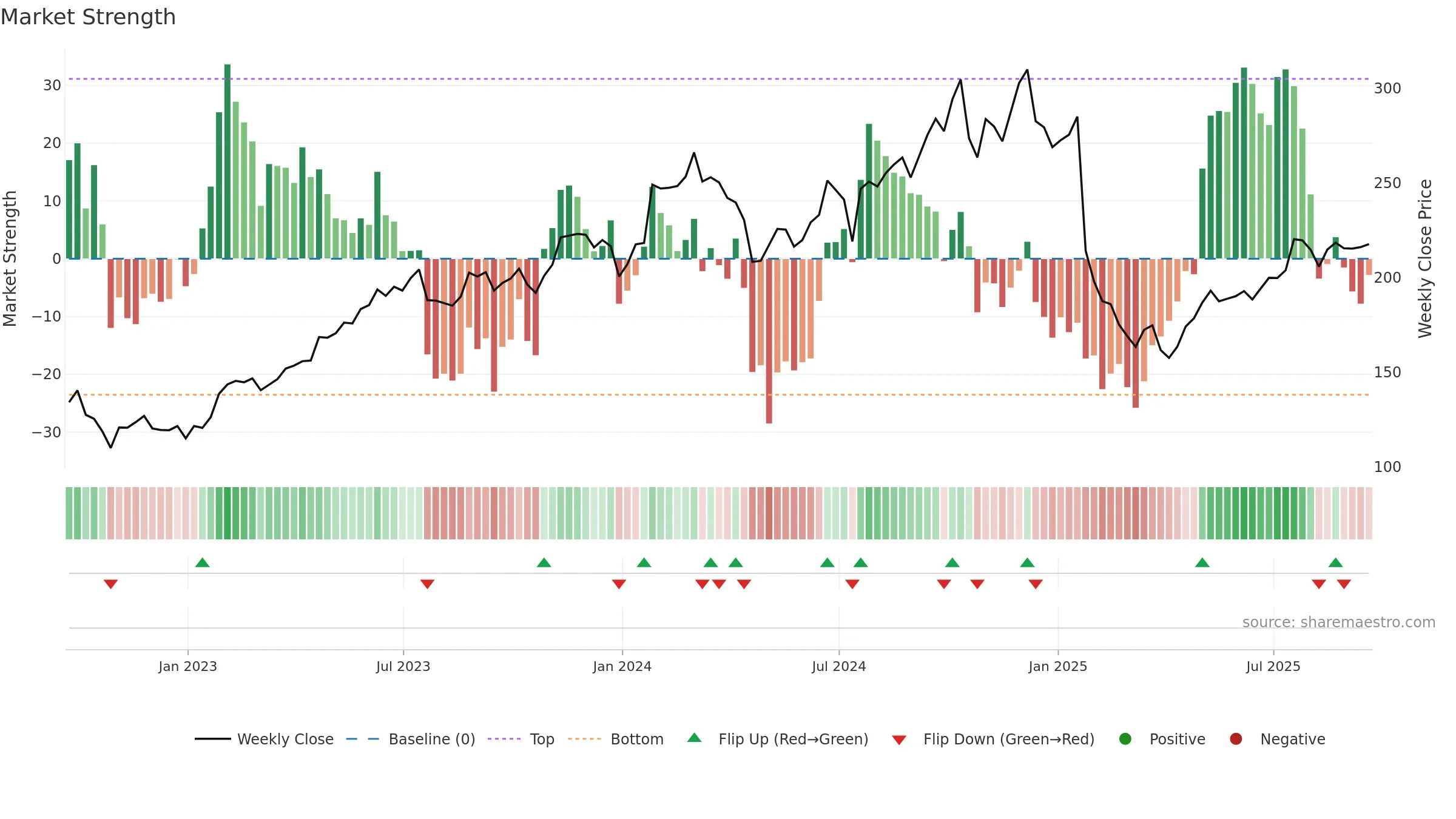Click the Jul 2023 x-axis label

coord(403,666)
